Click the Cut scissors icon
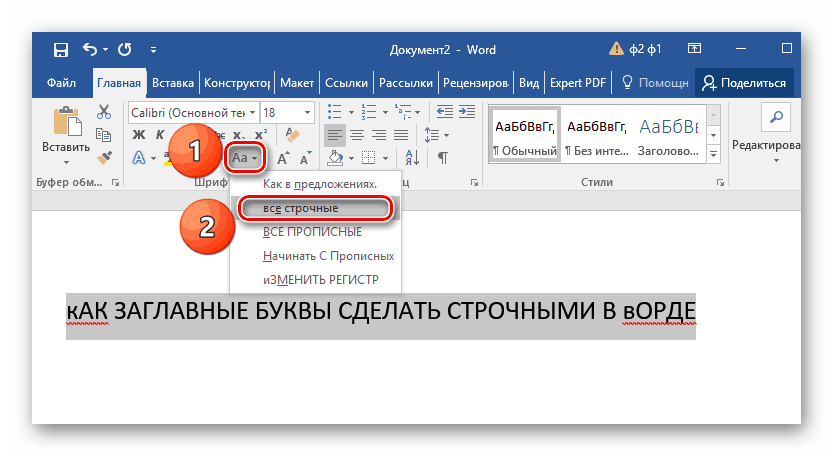This screenshot has height=456, width=833. [104, 113]
